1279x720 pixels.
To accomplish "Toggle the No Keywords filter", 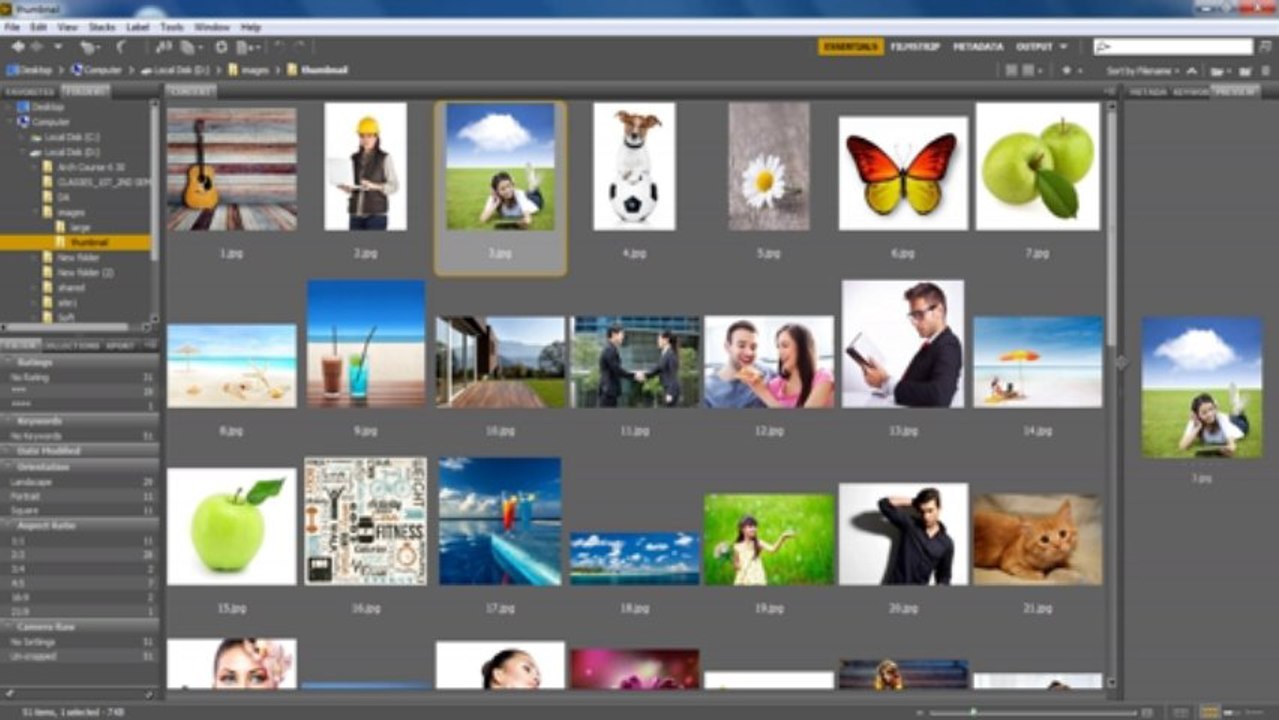I will coord(80,436).
